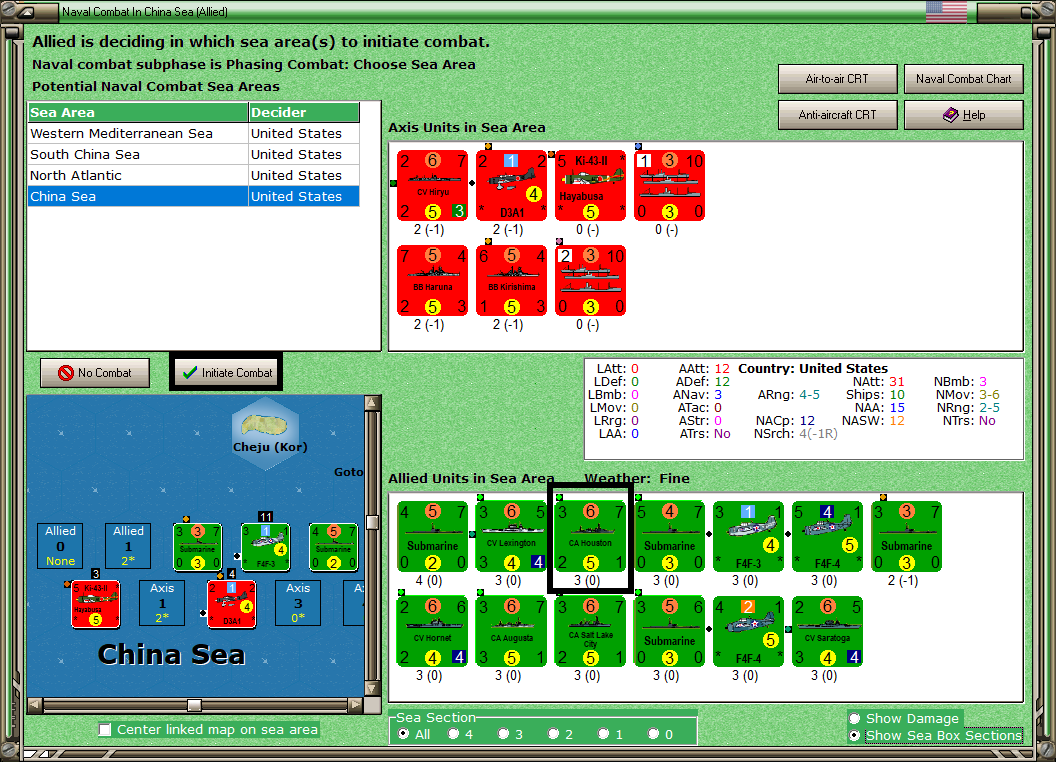Choose the CA Augusta cruiser counter
Image resolution: width=1056 pixels, height=762 pixels.
511,631
